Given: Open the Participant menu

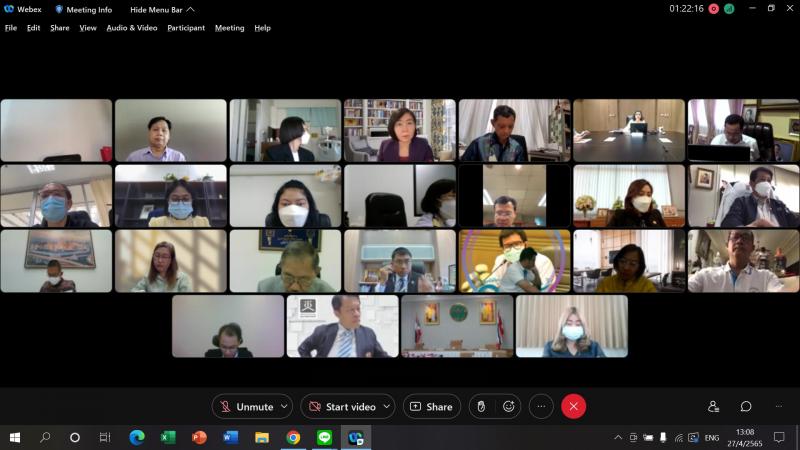Looking at the screenshot, I should 186,28.
